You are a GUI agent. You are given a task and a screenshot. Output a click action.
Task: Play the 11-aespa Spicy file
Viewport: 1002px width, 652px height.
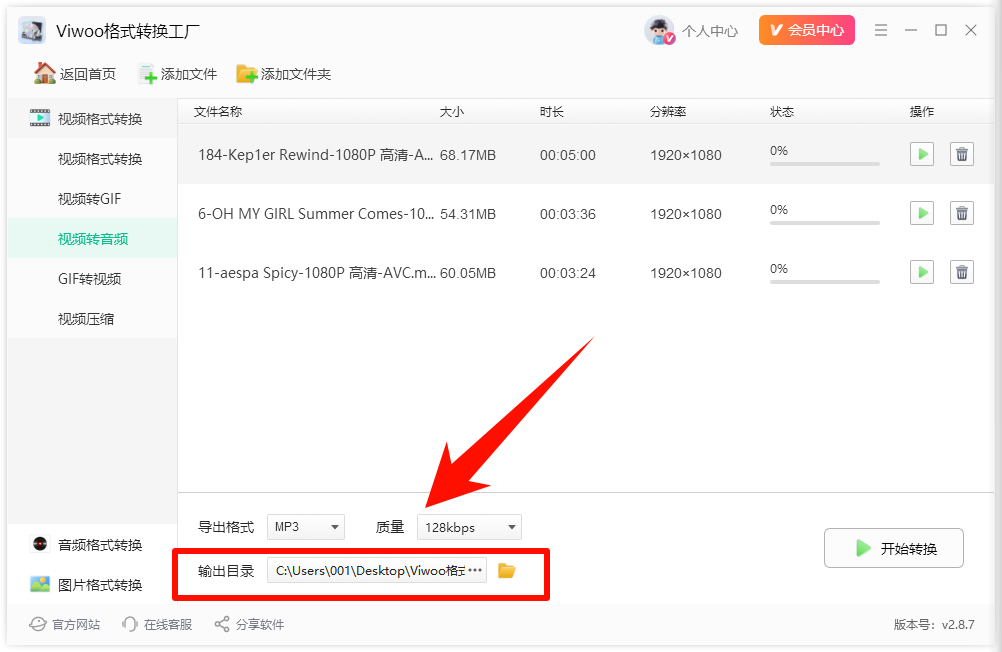coord(921,272)
